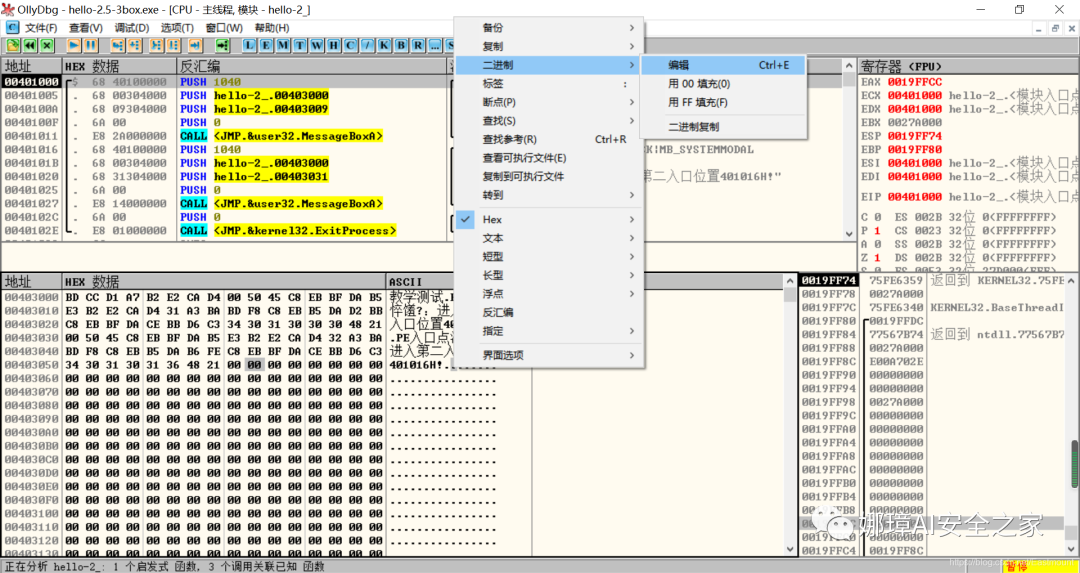The height and width of the screenshot is (573, 1080).
Task: Open Handles window with H icon
Action: coord(333,45)
